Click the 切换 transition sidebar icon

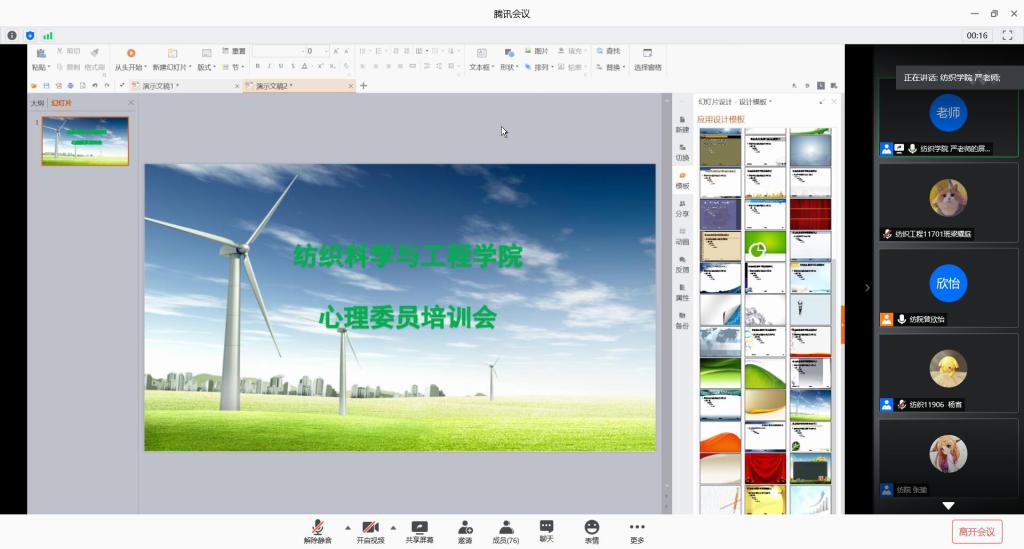[x=682, y=151]
